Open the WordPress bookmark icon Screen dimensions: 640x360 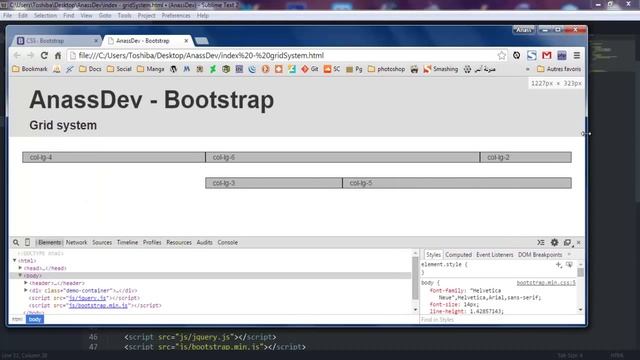pyautogui.click(x=173, y=69)
